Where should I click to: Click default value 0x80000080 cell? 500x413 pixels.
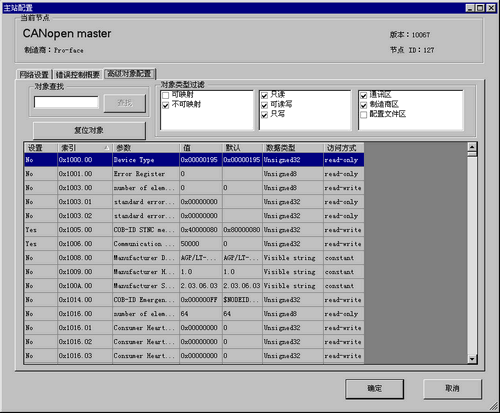(242, 230)
